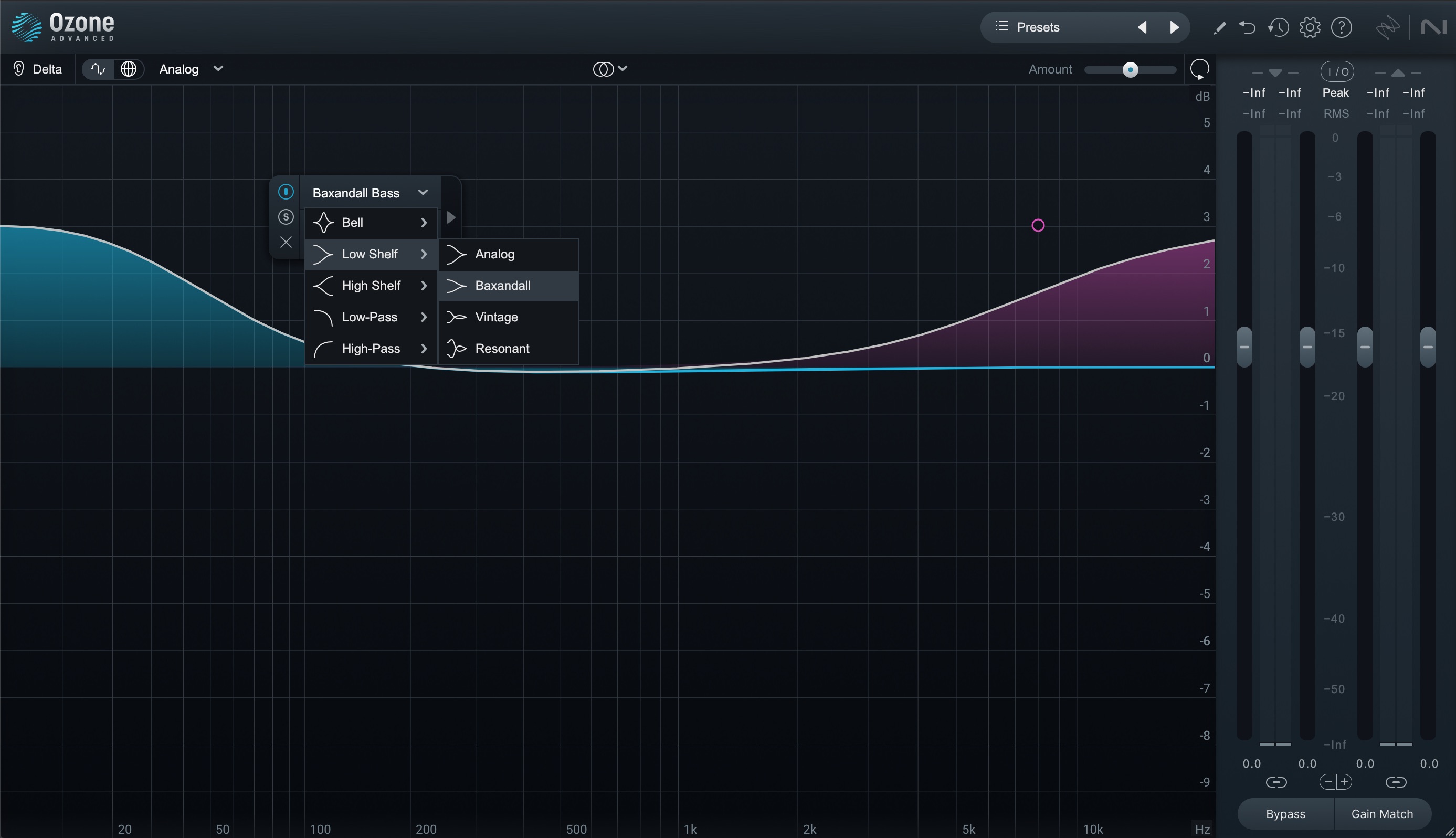
Task: Click the window resize corner grip
Action: coord(1449,831)
